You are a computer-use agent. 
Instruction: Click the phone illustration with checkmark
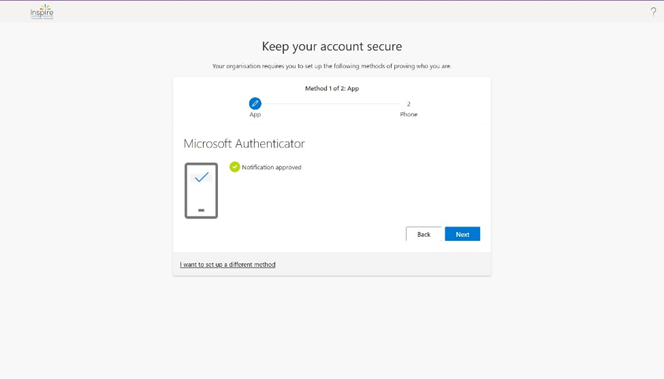click(201, 191)
